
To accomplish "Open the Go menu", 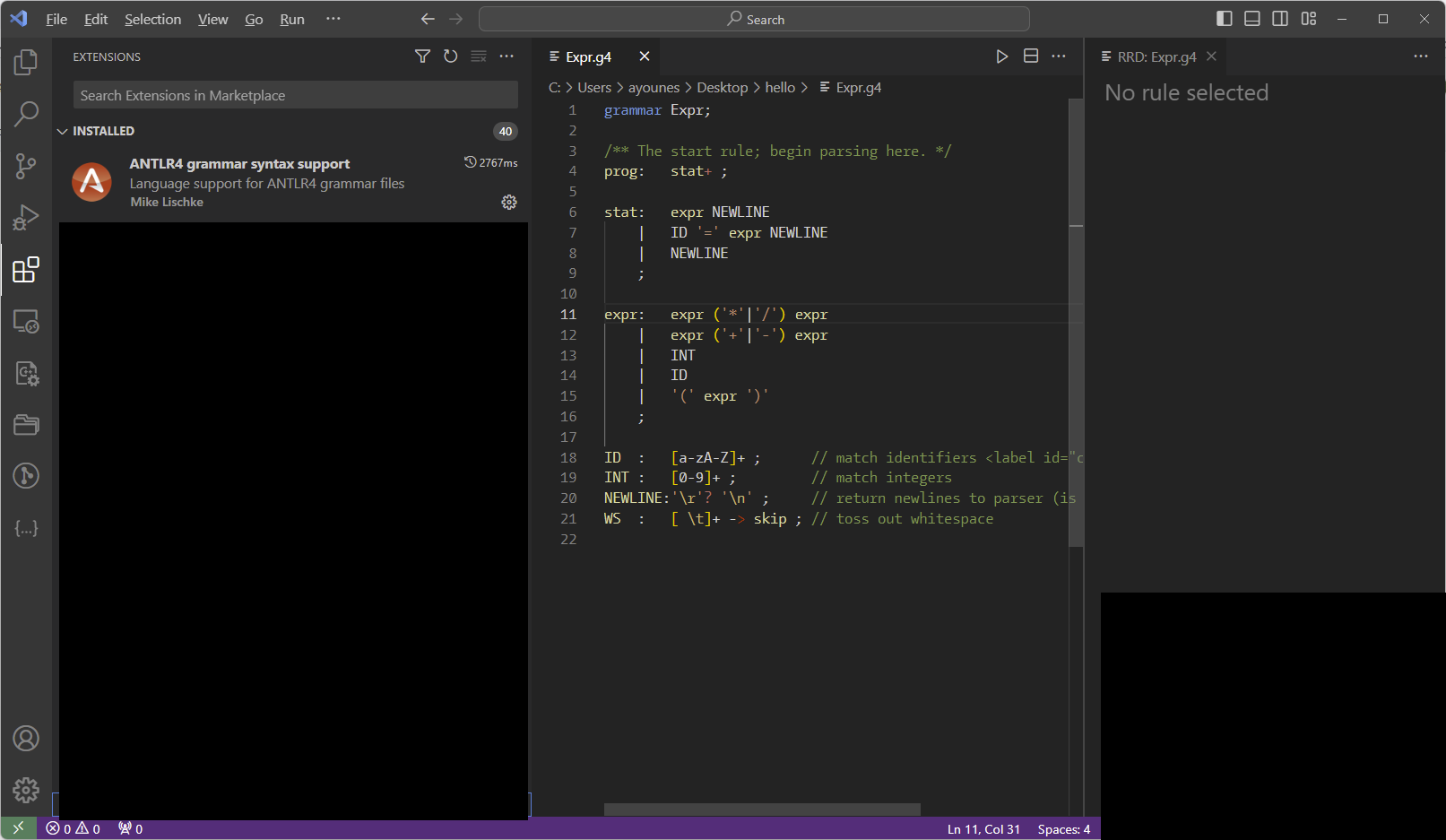I will point(254,19).
